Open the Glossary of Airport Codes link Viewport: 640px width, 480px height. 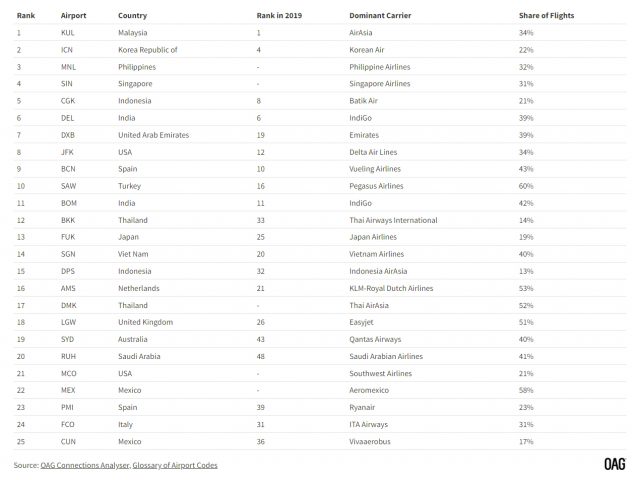(176, 465)
